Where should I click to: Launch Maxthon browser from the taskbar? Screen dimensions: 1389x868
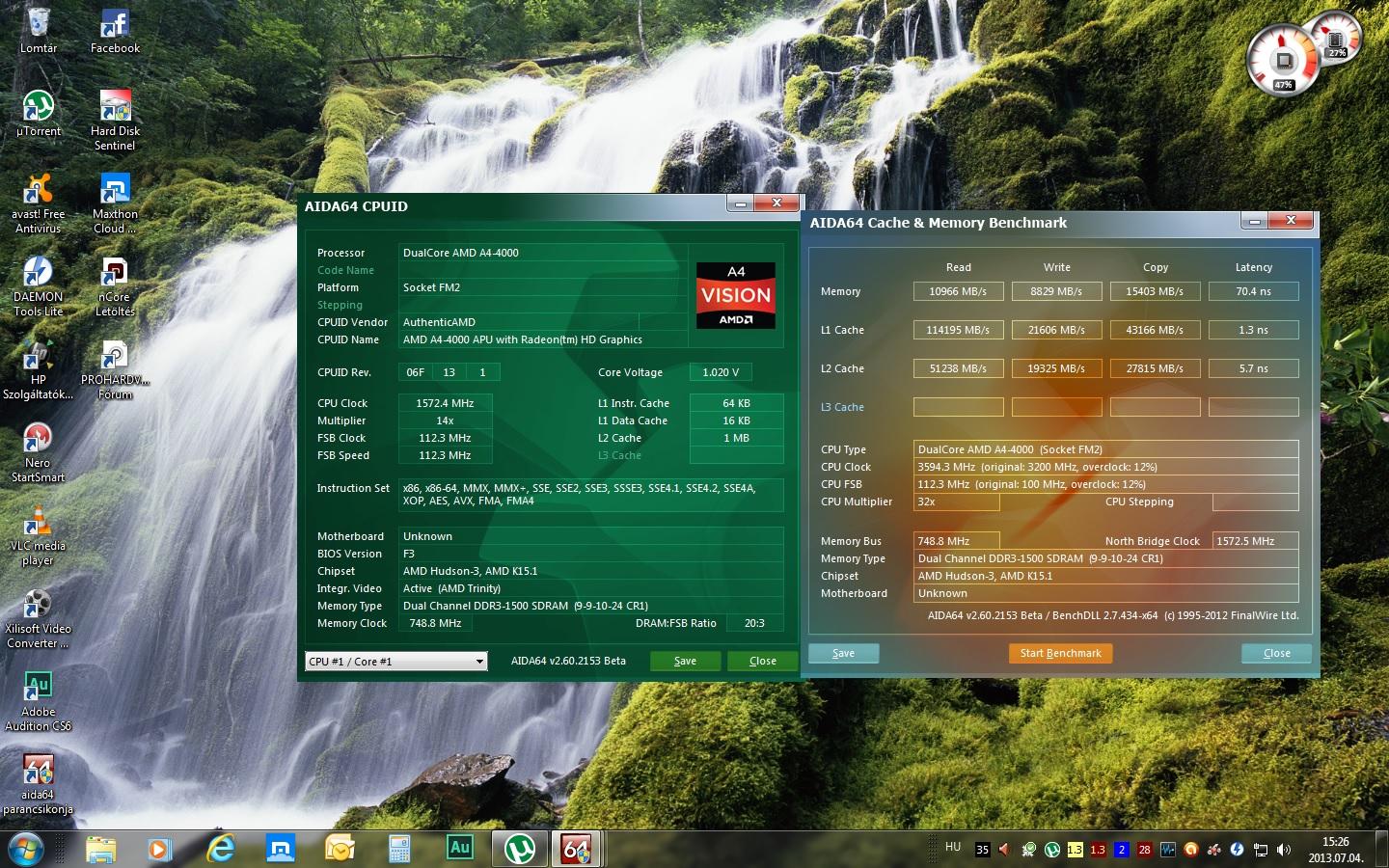click(281, 849)
